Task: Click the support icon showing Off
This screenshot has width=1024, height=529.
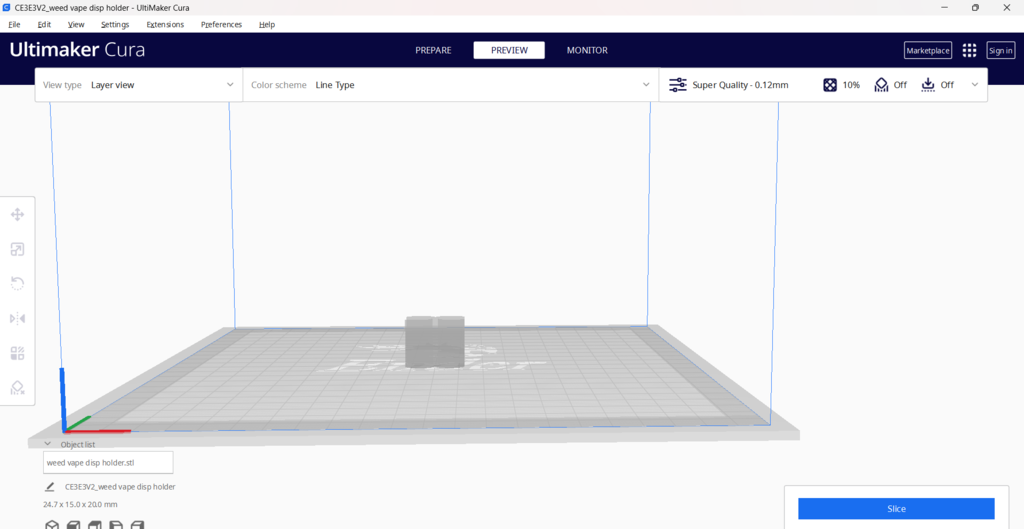Action: pyautogui.click(x=881, y=85)
